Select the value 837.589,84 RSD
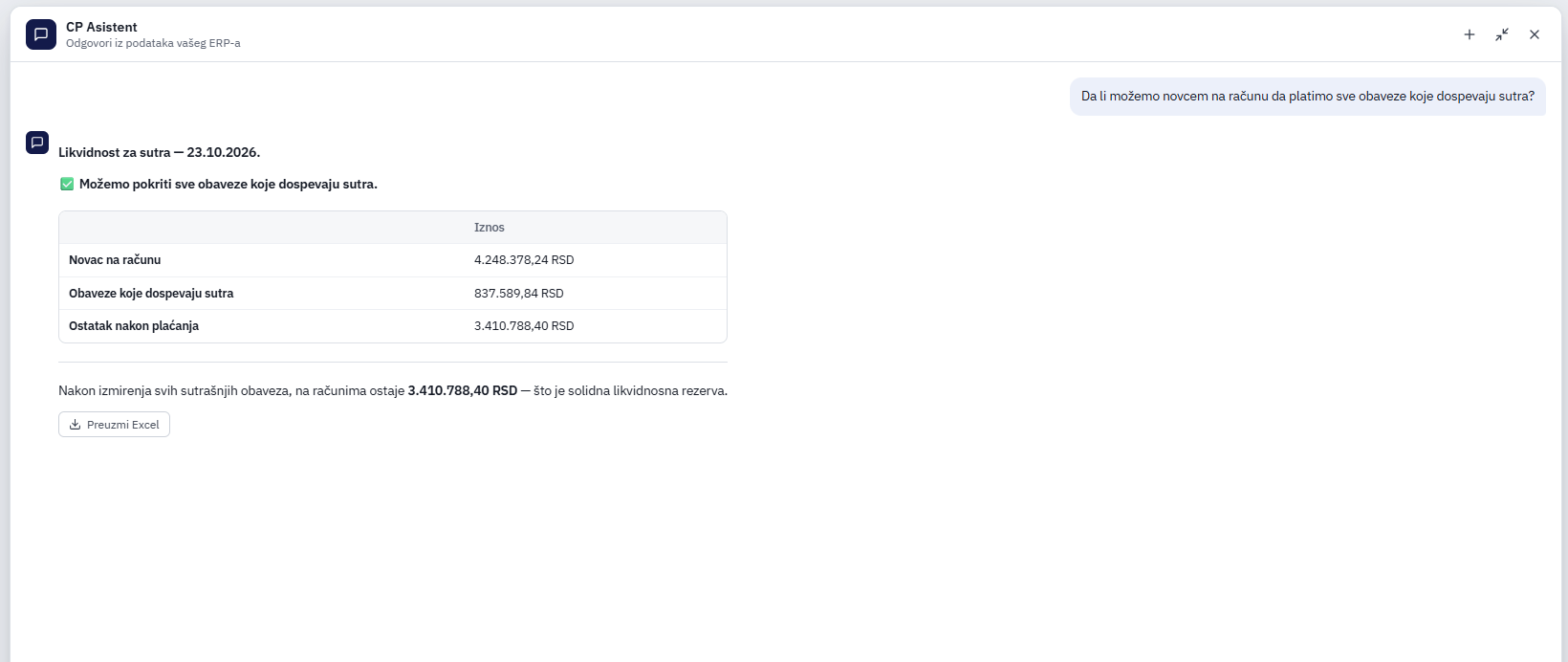The width and height of the screenshot is (1568, 662). 519,294
